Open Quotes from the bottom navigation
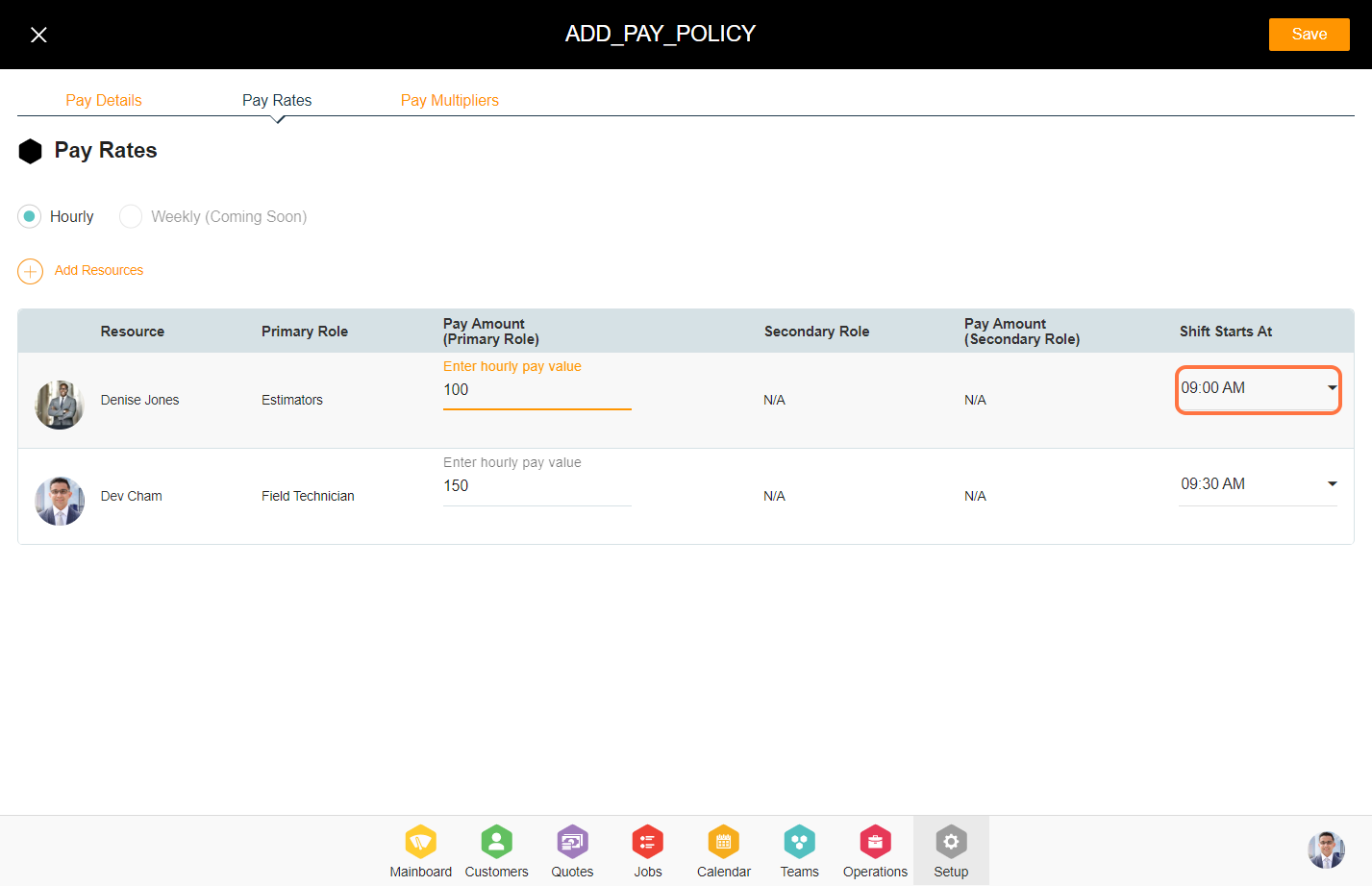Viewport: 1372px width, 886px height. (572, 850)
